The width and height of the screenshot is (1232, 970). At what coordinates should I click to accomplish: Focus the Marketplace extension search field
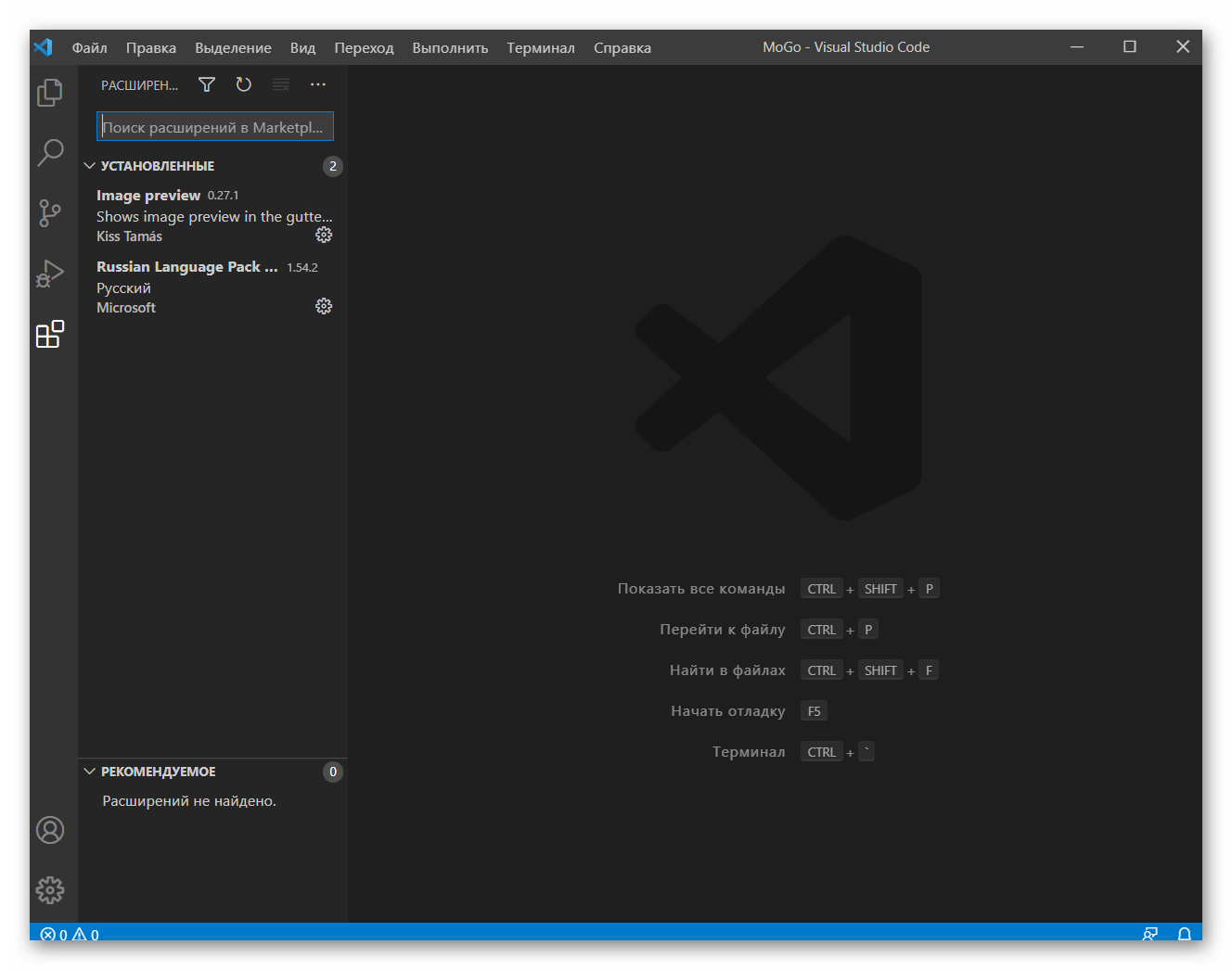tap(215, 127)
